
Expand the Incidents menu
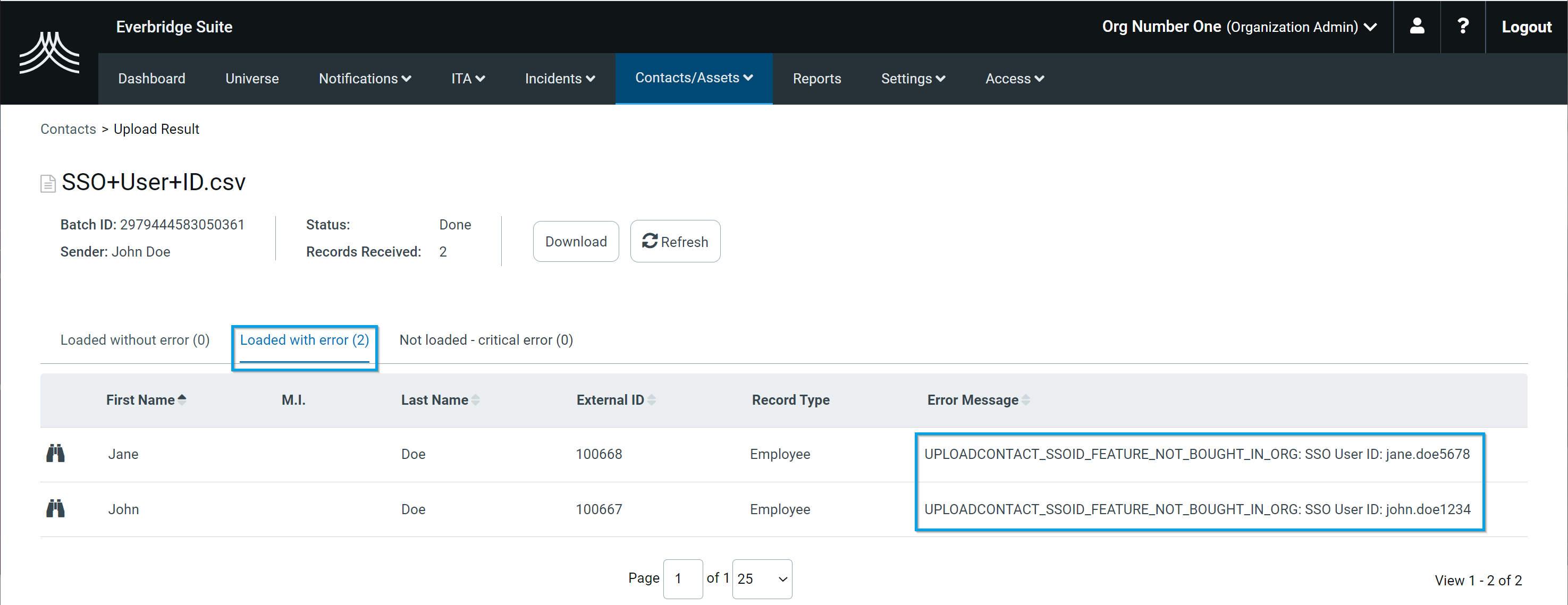point(559,79)
